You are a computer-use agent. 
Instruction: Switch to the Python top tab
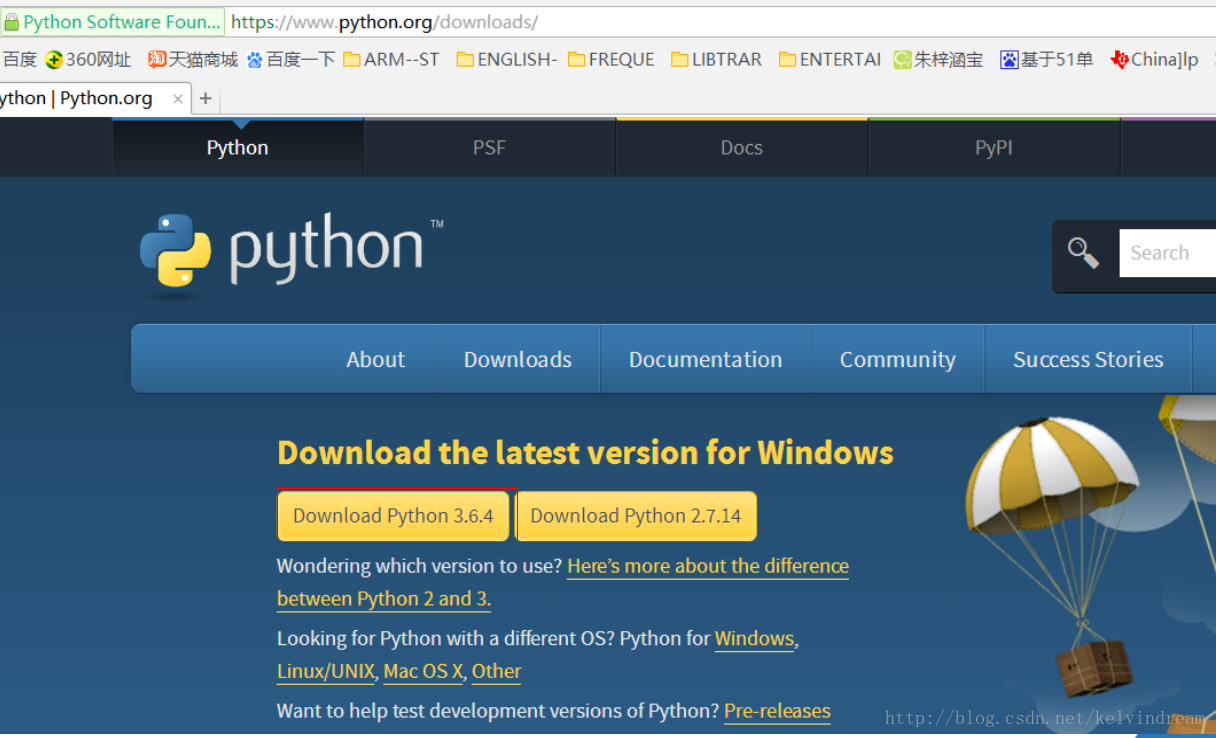click(237, 148)
